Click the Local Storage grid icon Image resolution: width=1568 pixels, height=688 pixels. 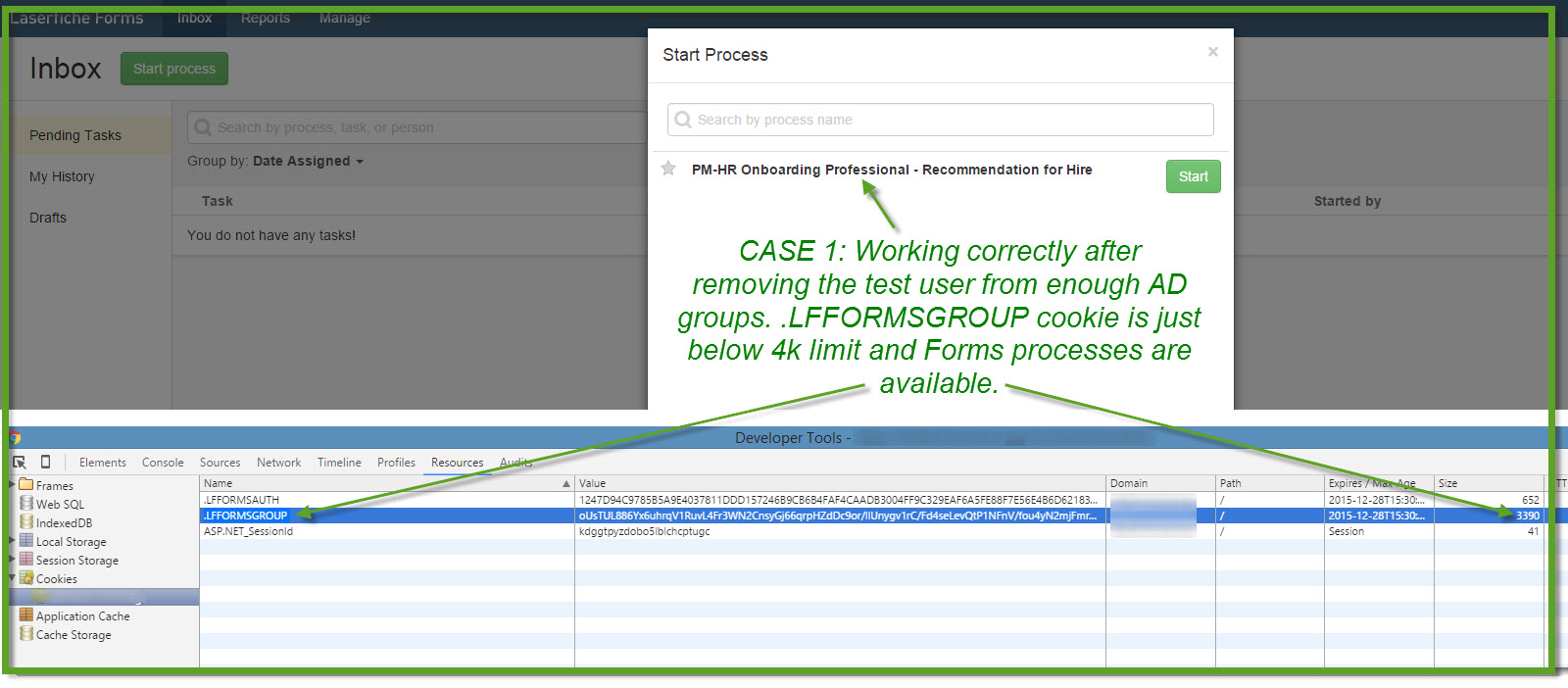tap(26, 540)
